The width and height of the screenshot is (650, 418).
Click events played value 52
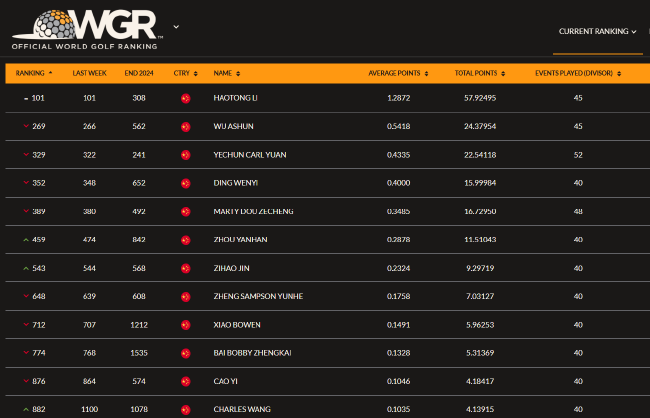[x=578, y=155]
